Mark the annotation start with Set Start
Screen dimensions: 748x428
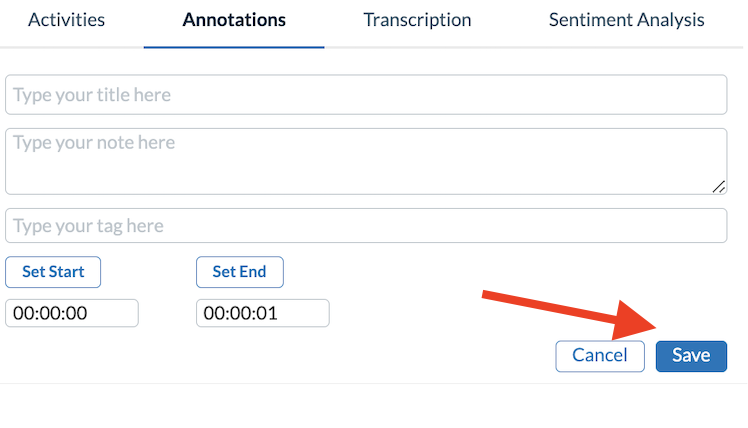tap(53, 271)
